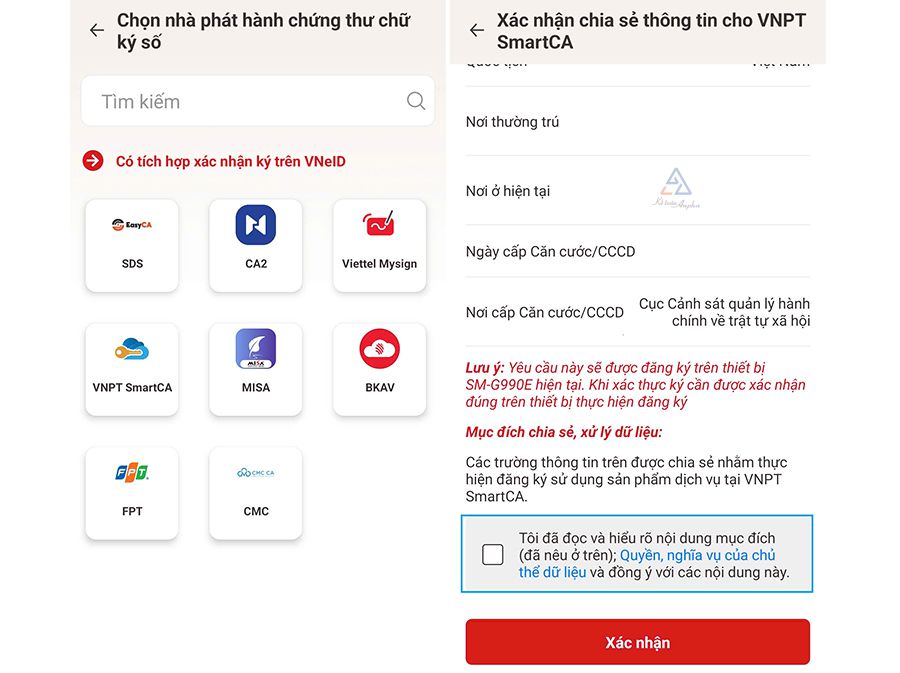Tap the search magnifier icon
Viewport: 900px width, 673px height.
(x=416, y=101)
